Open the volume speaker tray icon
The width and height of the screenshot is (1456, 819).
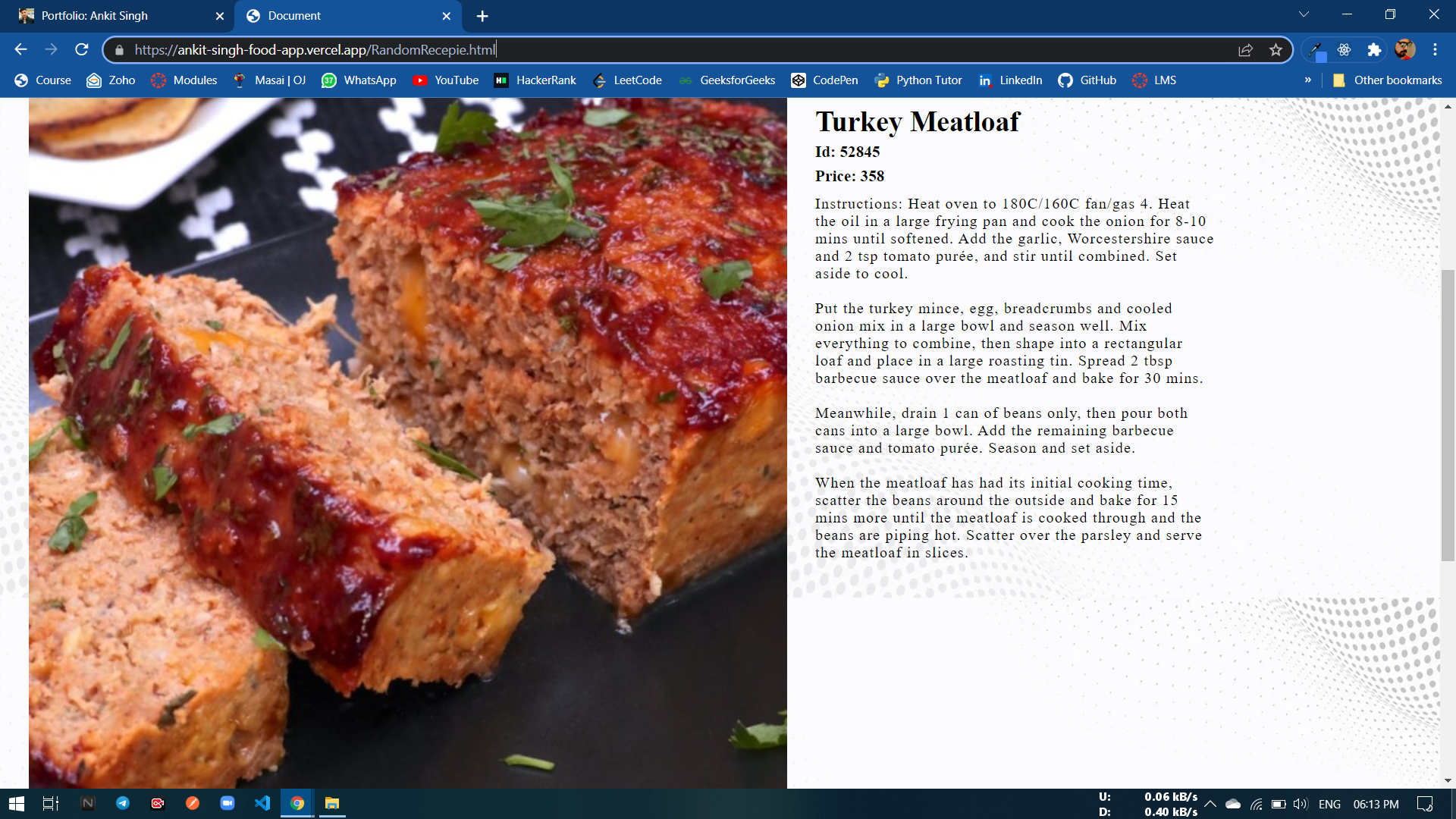pos(1301,804)
